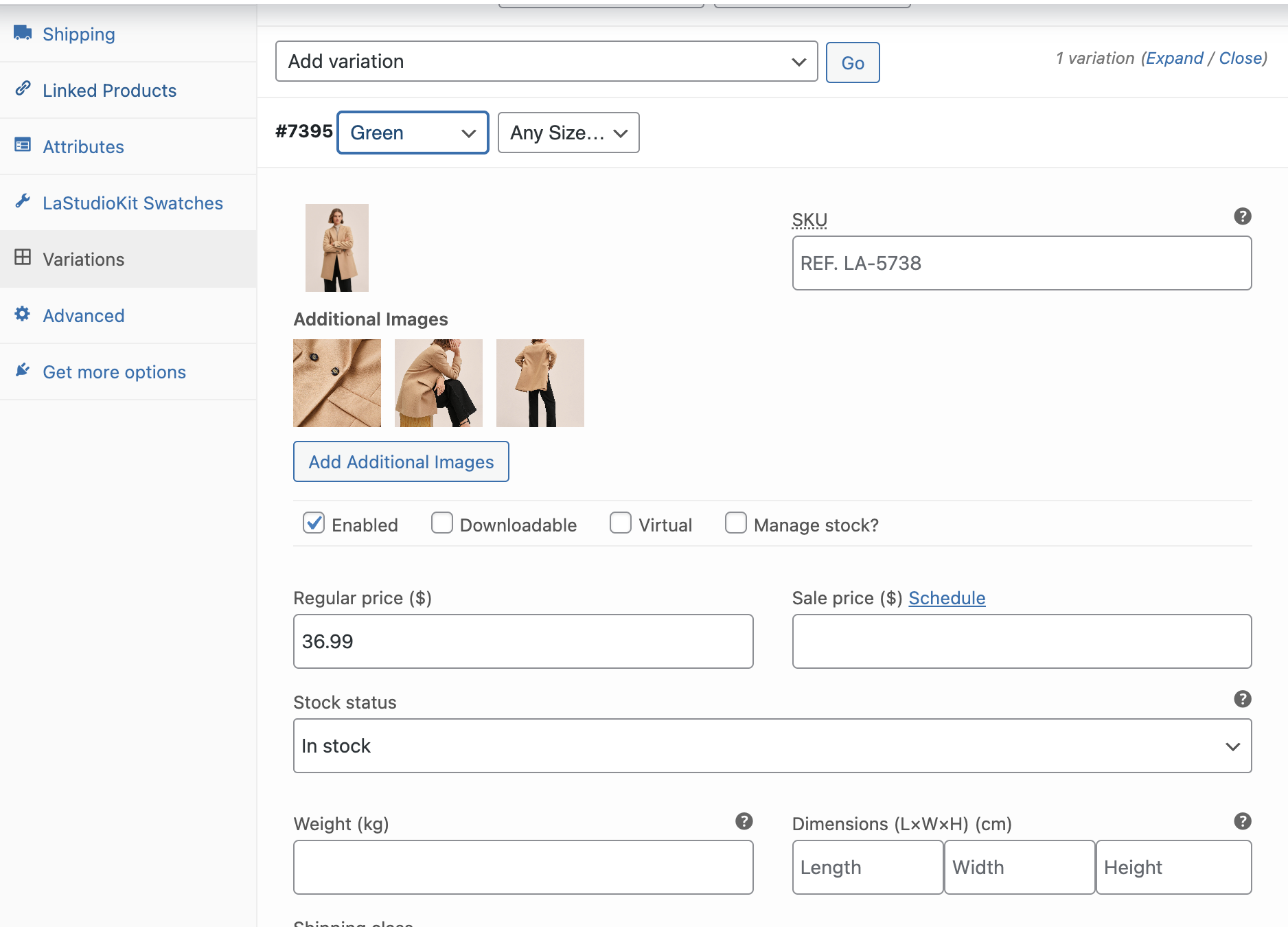Uncheck the Enabled checkbox
Viewport: 1288px width, 927px height.
point(314,523)
